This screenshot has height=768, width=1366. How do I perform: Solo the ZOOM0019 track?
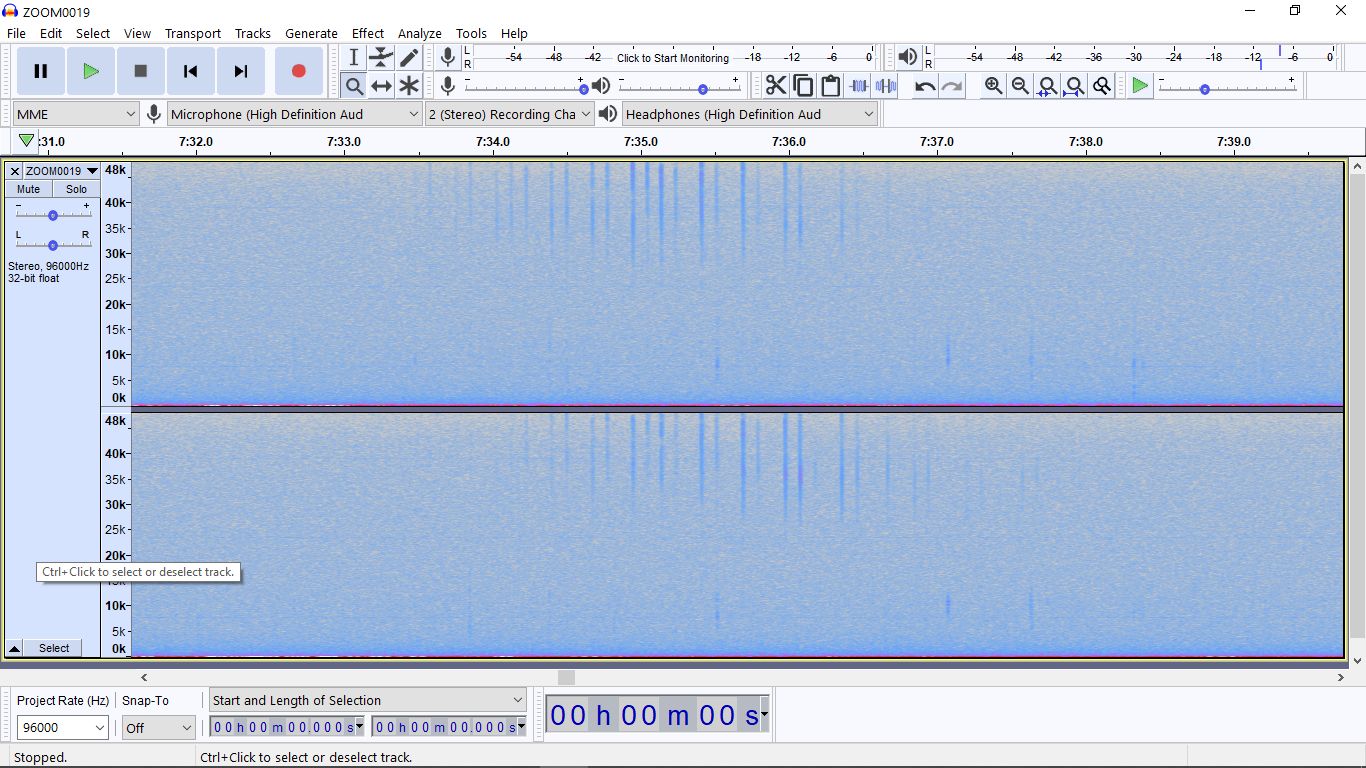pos(76,189)
